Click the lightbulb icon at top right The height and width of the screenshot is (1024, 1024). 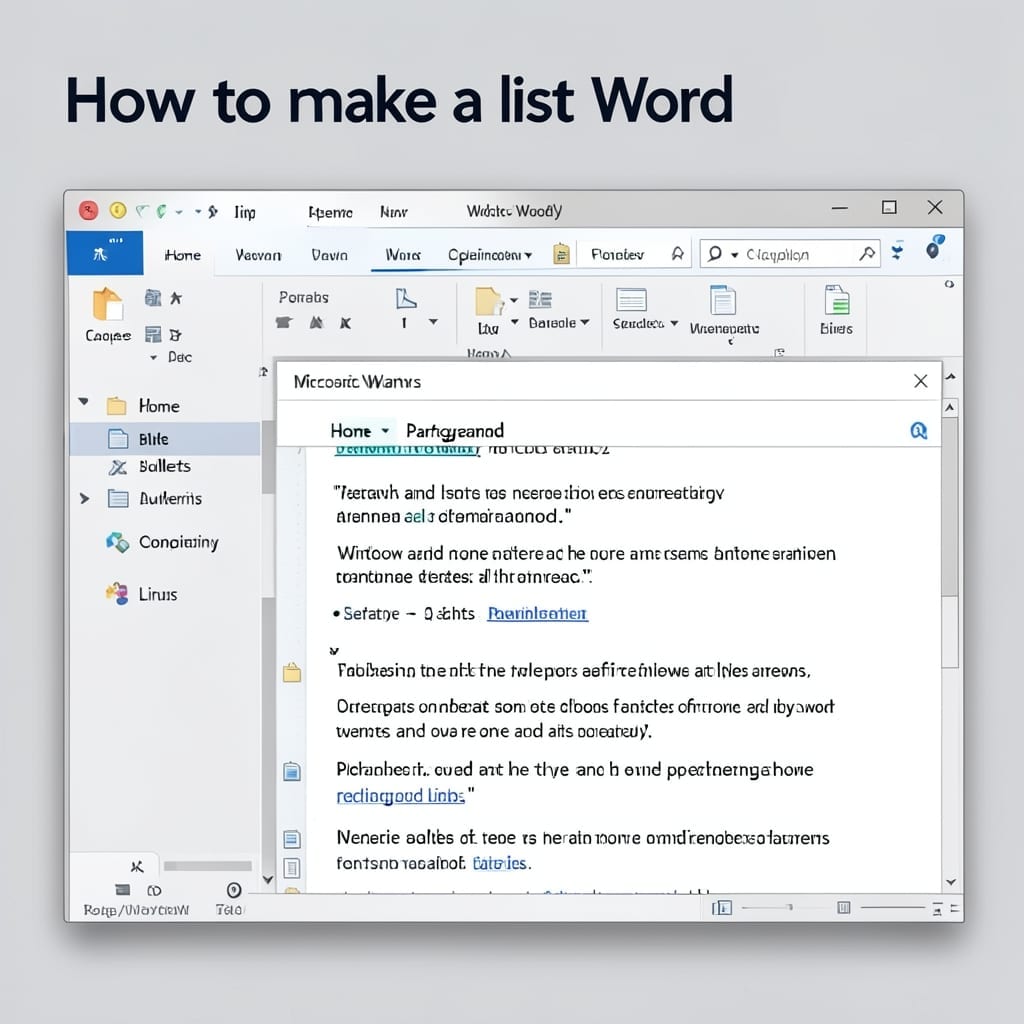coord(936,247)
